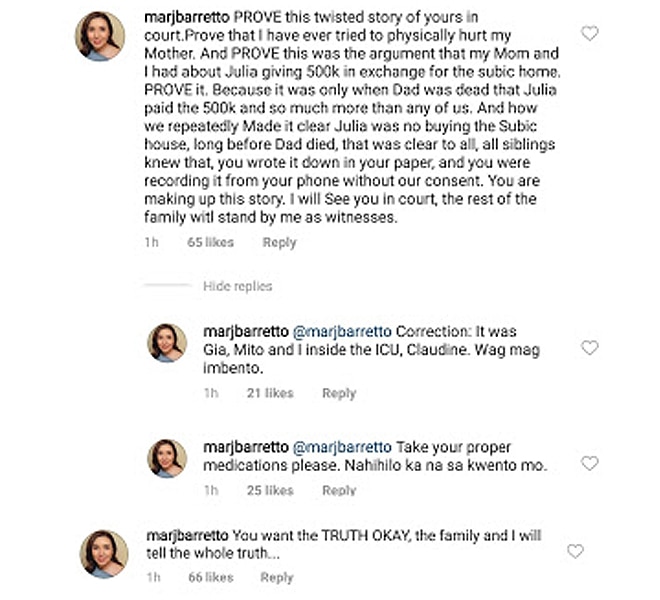The image size is (660, 600).
Task: View who gave 25 likes
Action: [270, 491]
